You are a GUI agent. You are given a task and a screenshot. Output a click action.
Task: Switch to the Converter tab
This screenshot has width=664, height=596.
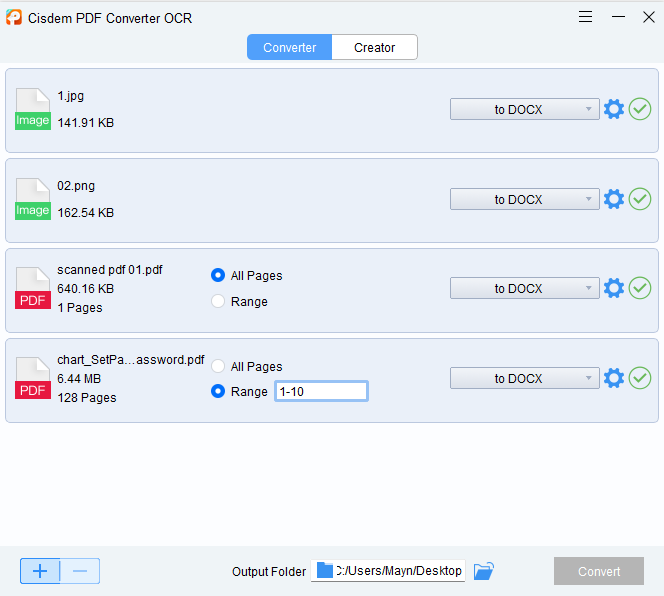[x=290, y=47]
